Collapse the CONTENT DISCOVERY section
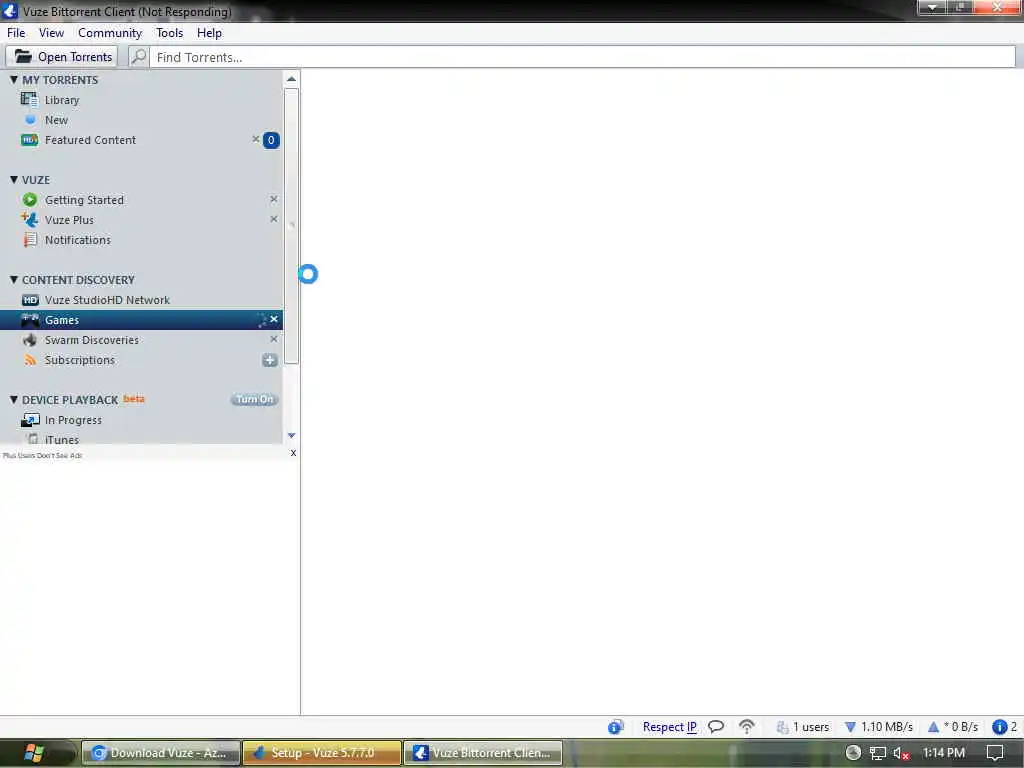 pyautogui.click(x=14, y=280)
